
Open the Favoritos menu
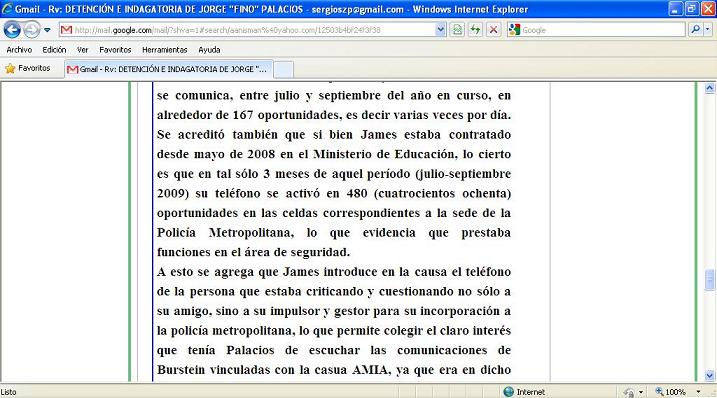click(x=115, y=50)
